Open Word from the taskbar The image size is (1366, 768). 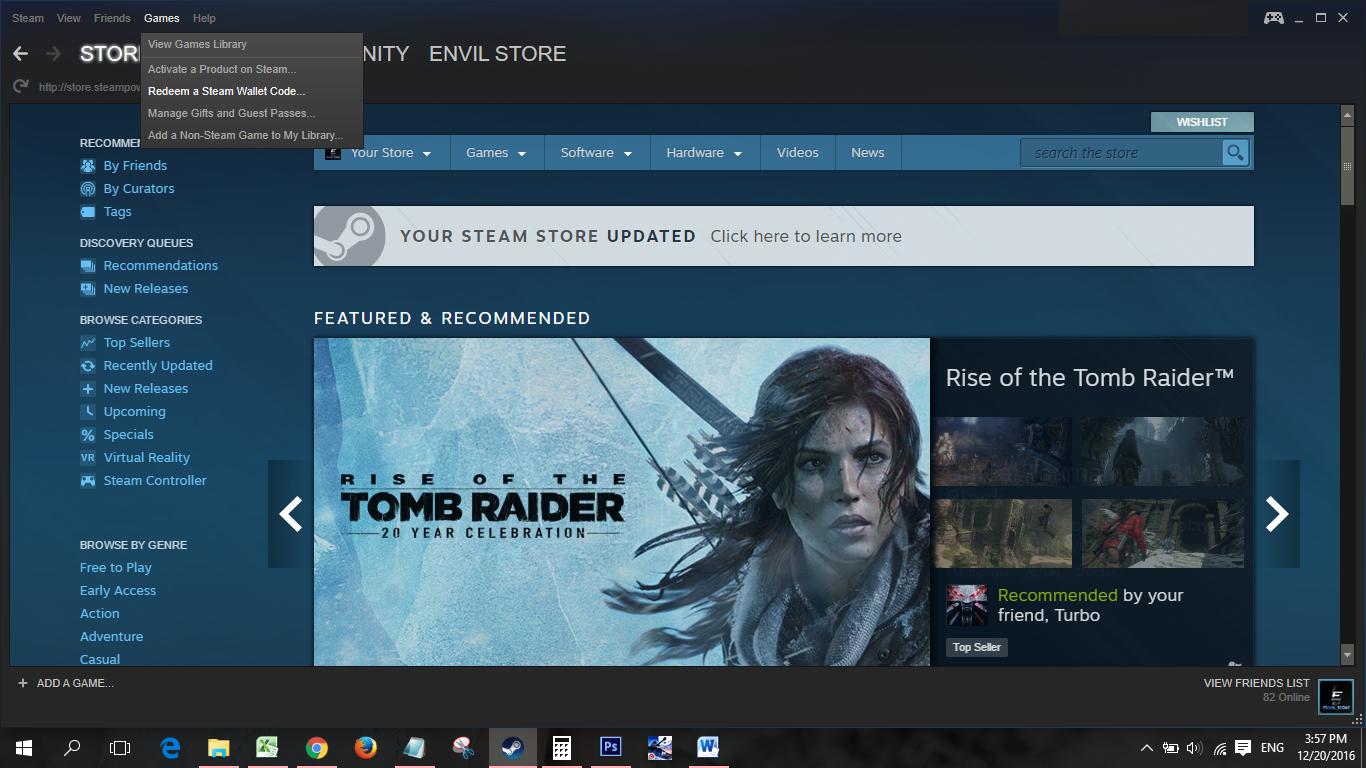click(708, 747)
